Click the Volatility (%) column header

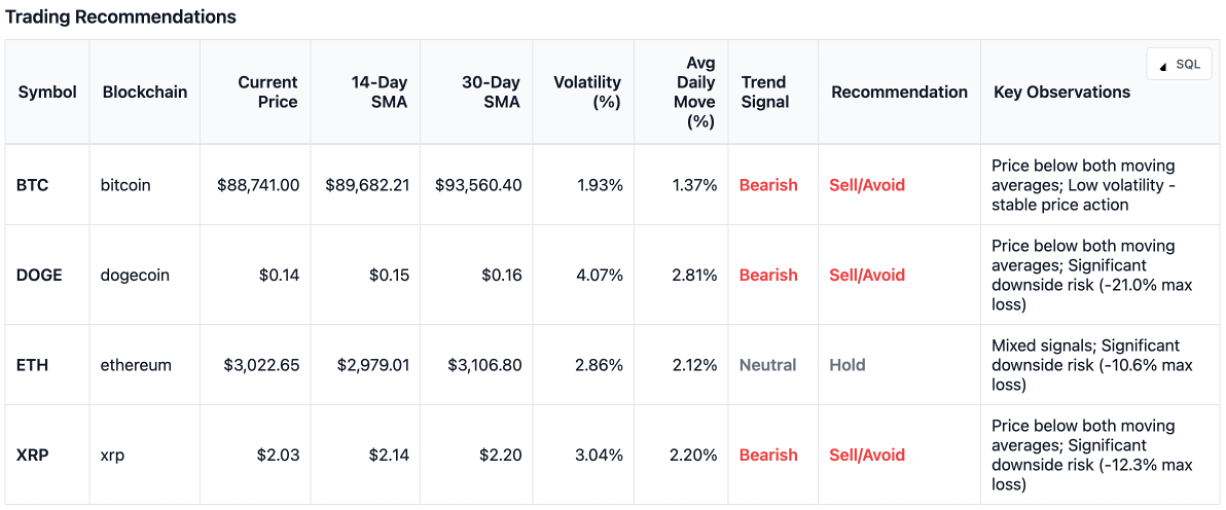tap(587, 92)
